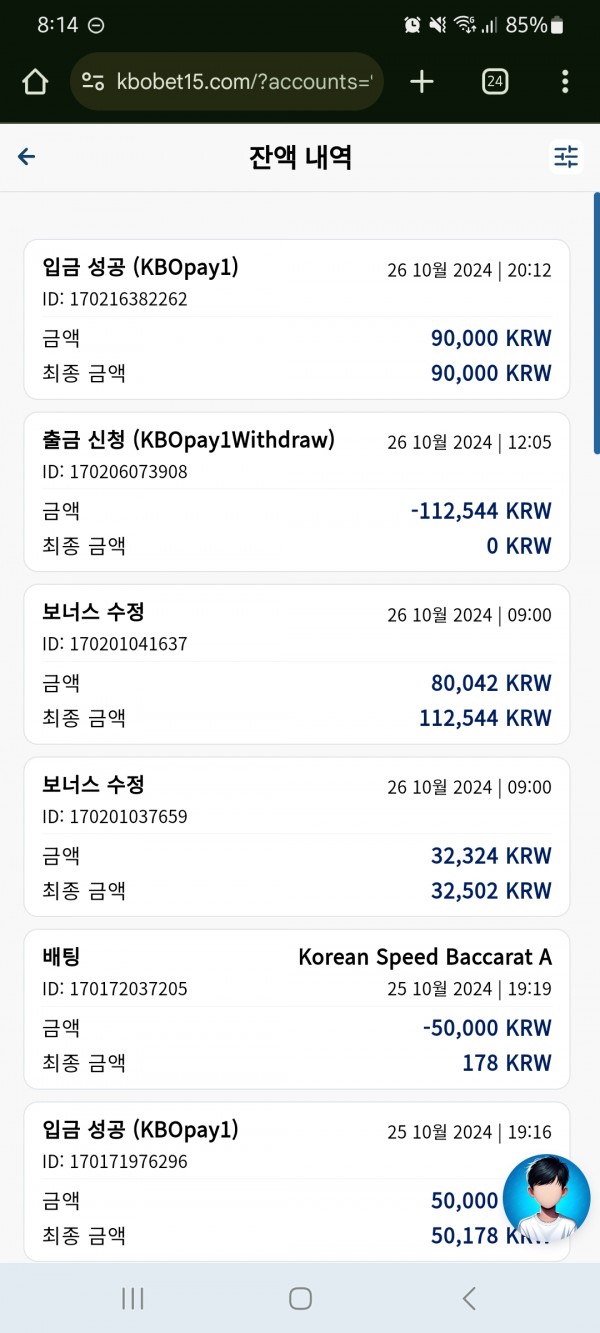Select 보너스 수정 entry of 32,324 KRW

297,837
